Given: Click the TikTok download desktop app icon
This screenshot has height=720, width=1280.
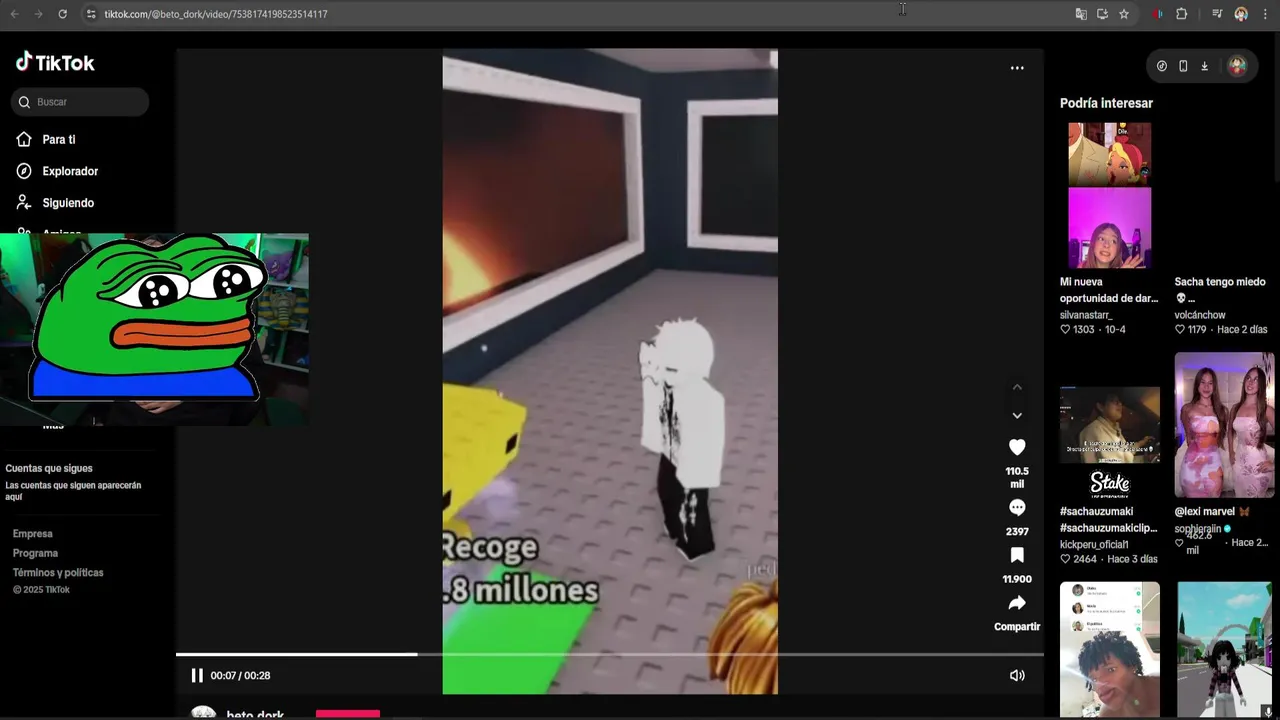Looking at the screenshot, I should (1204, 66).
